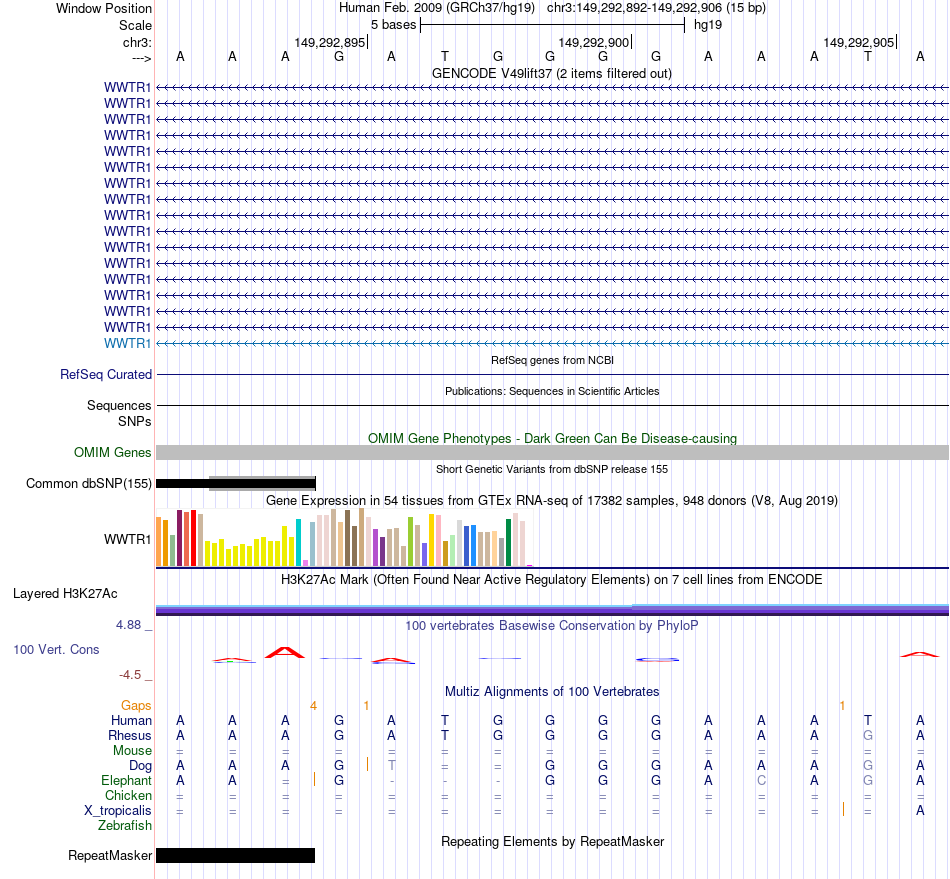Screen dimensions: 950x879
Task: Click the purple Layered H3K27Ac signal band
Action: [553, 610]
